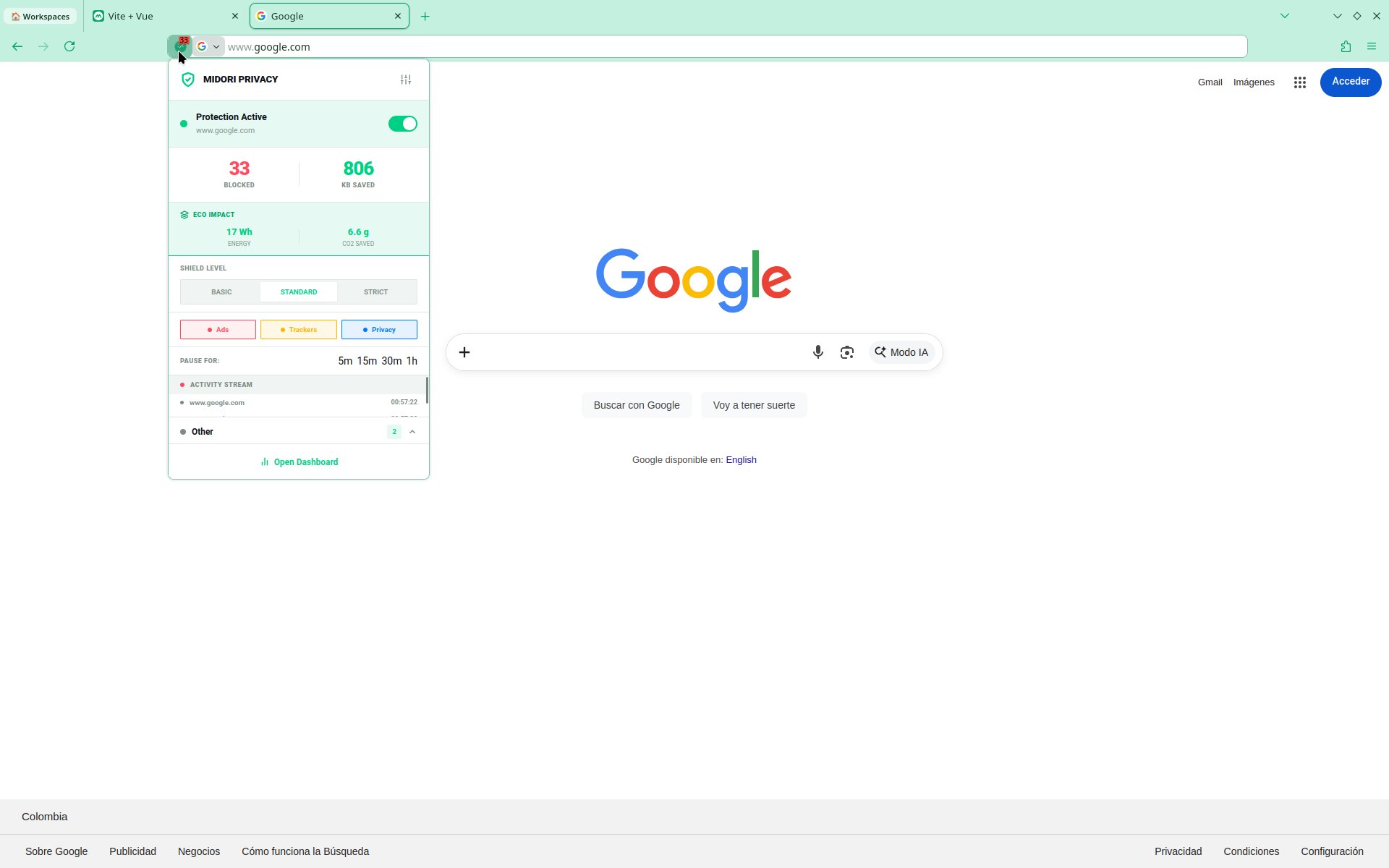The width and height of the screenshot is (1389, 868).
Task: Click the Acceder sign-in button
Action: point(1350,82)
